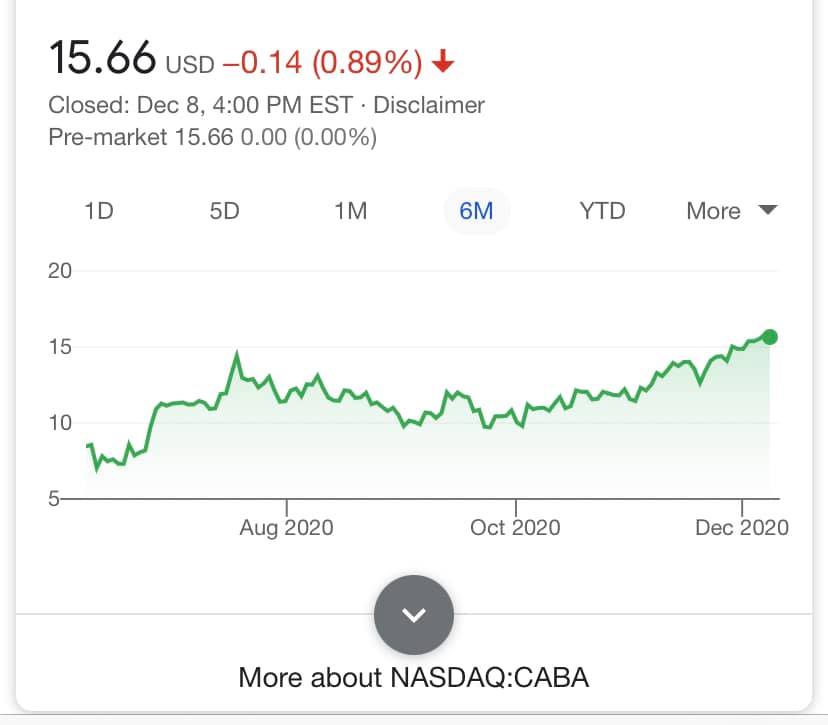The height and width of the screenshot is (725, 828).
Task: Click the Pre-market 15.66 quote line
Action: (x=212, y=137)
